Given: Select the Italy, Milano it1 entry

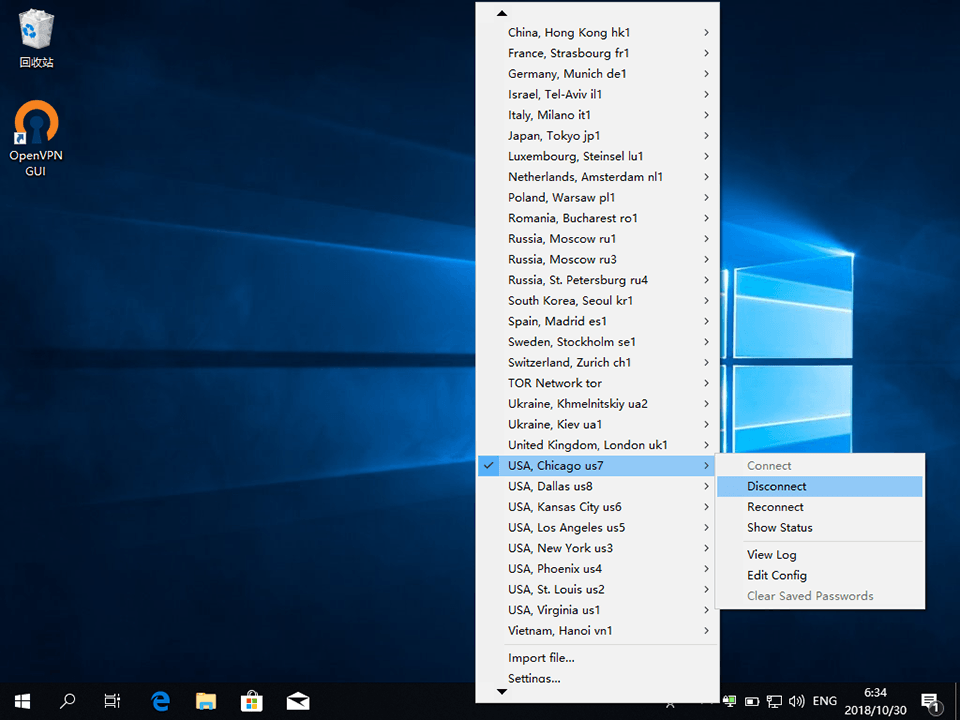Looking at the screenshot, I should (598, 115).
